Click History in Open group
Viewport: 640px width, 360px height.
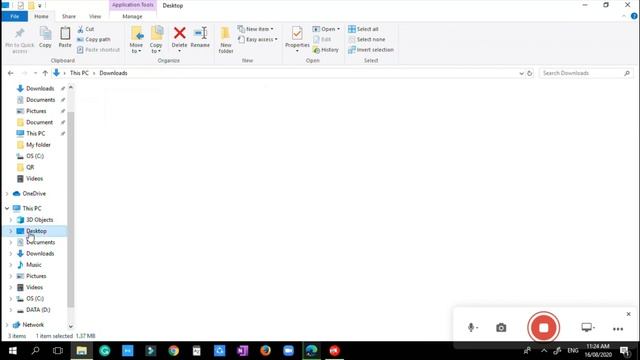[326, 50]
